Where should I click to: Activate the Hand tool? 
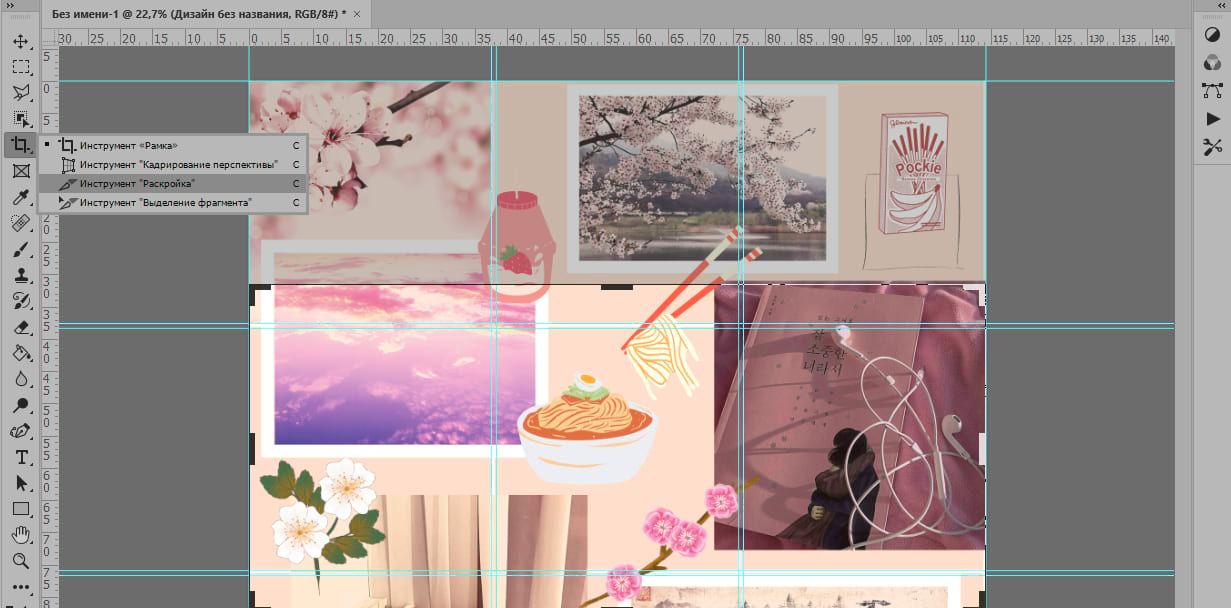pos(20,535)
